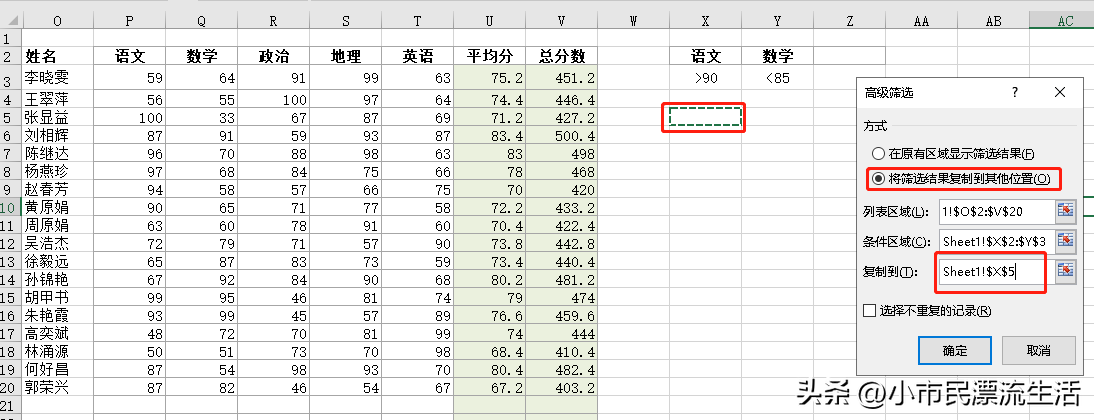Image resolution: width=1094 pixels, height=420 pixels.
Task: Click the 复制到 input field
Action: pyautogui.click(x=996, y=271)
